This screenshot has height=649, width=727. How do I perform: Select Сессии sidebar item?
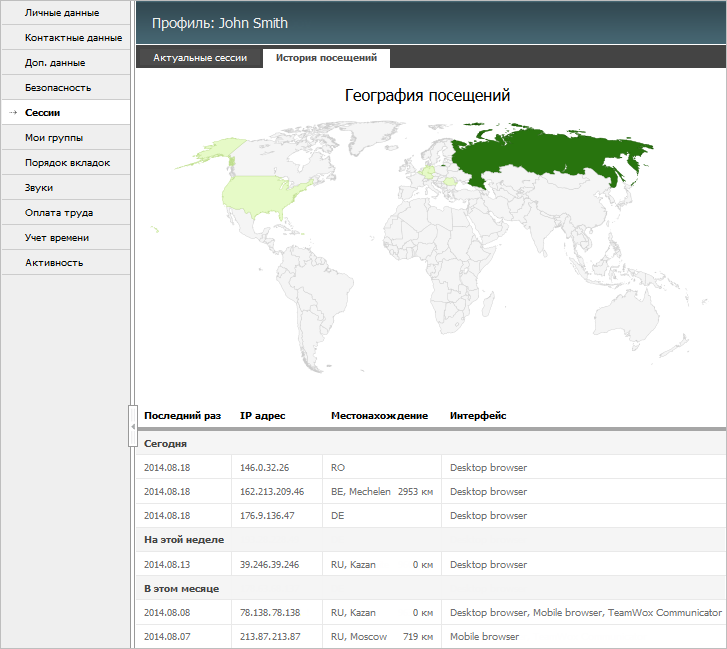point(66,113)
